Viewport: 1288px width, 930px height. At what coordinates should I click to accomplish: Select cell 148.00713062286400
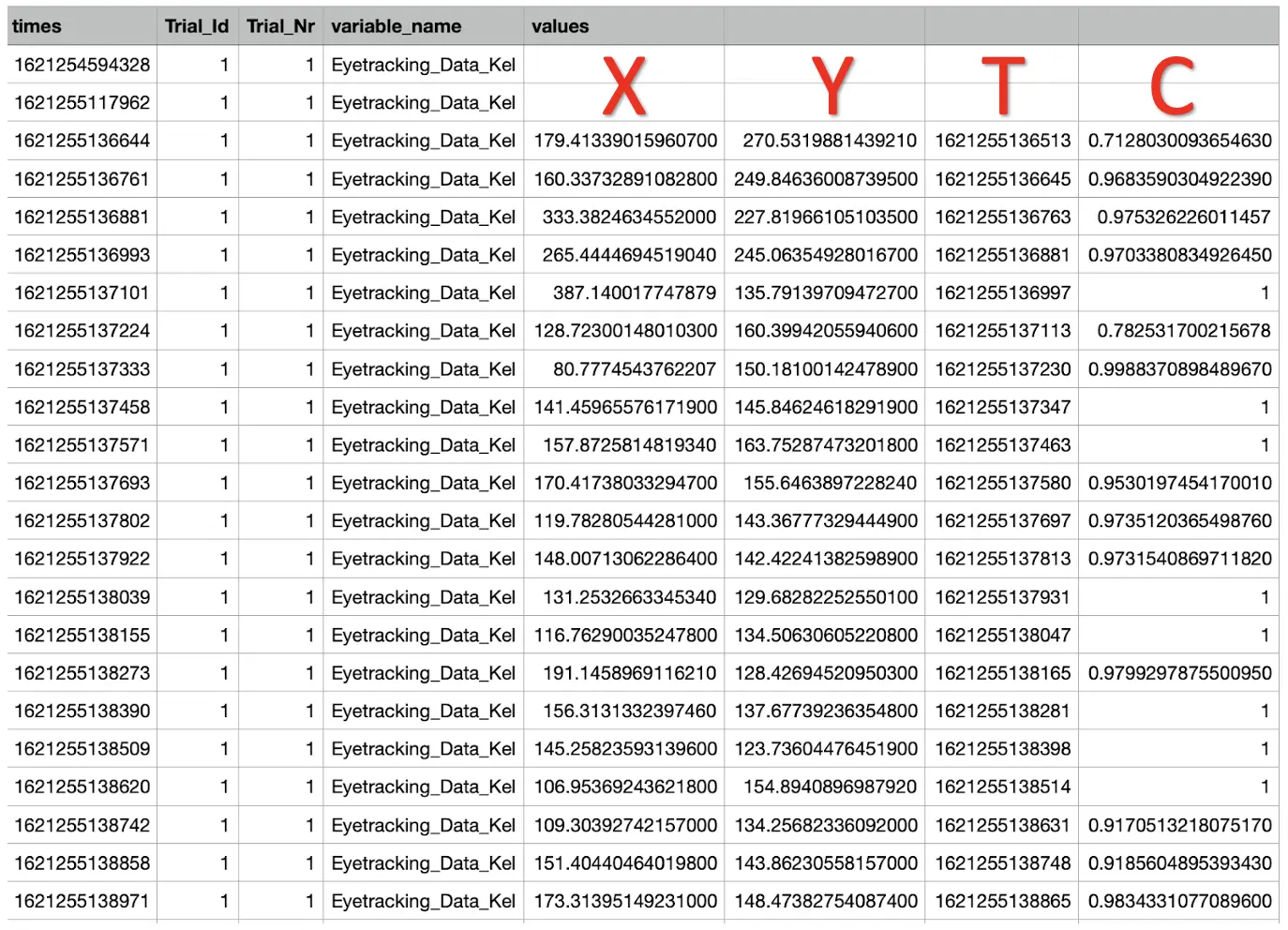click(x=623, y=559)
